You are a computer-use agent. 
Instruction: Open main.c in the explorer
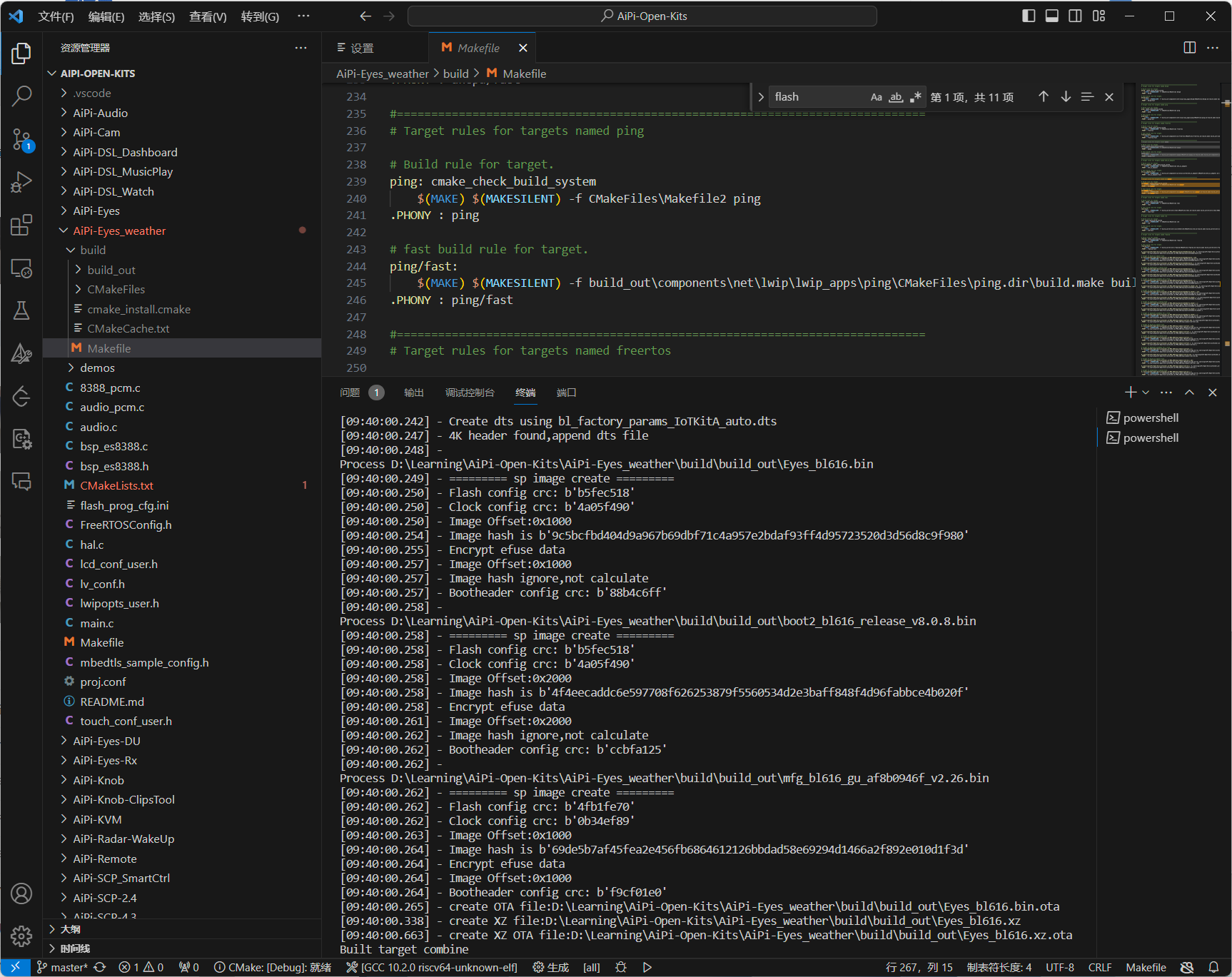pos(97,623)
